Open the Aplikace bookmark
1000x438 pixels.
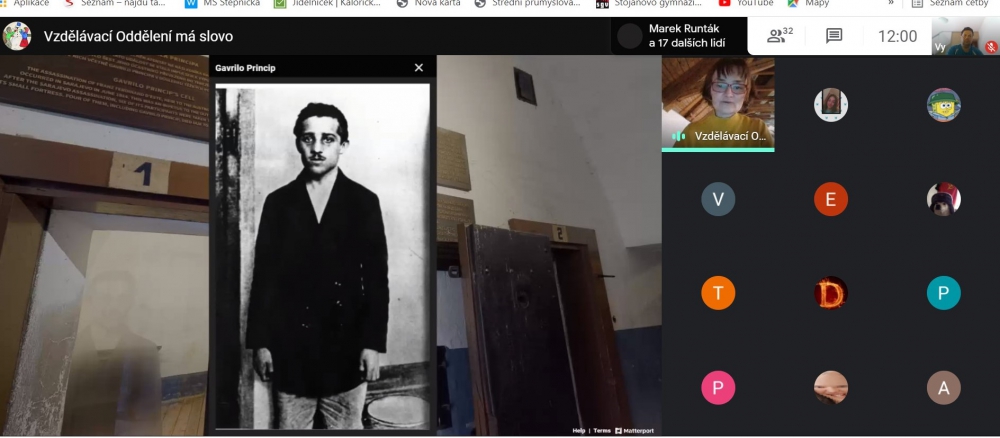coord(25,3)
